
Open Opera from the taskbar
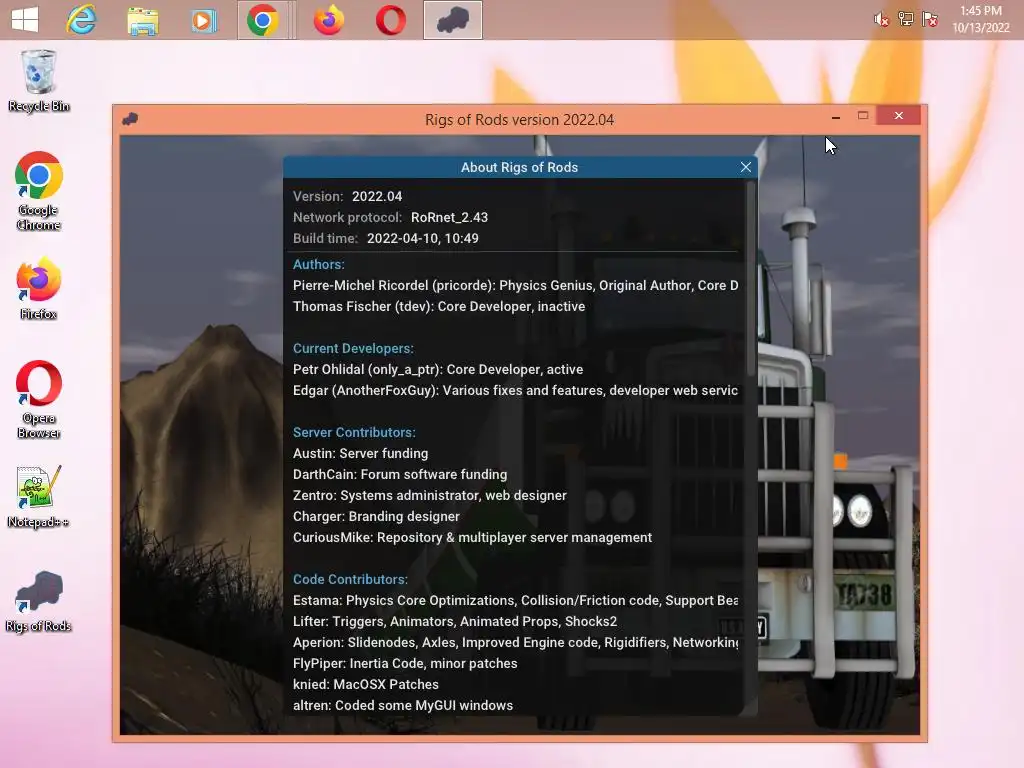[391, 20]
